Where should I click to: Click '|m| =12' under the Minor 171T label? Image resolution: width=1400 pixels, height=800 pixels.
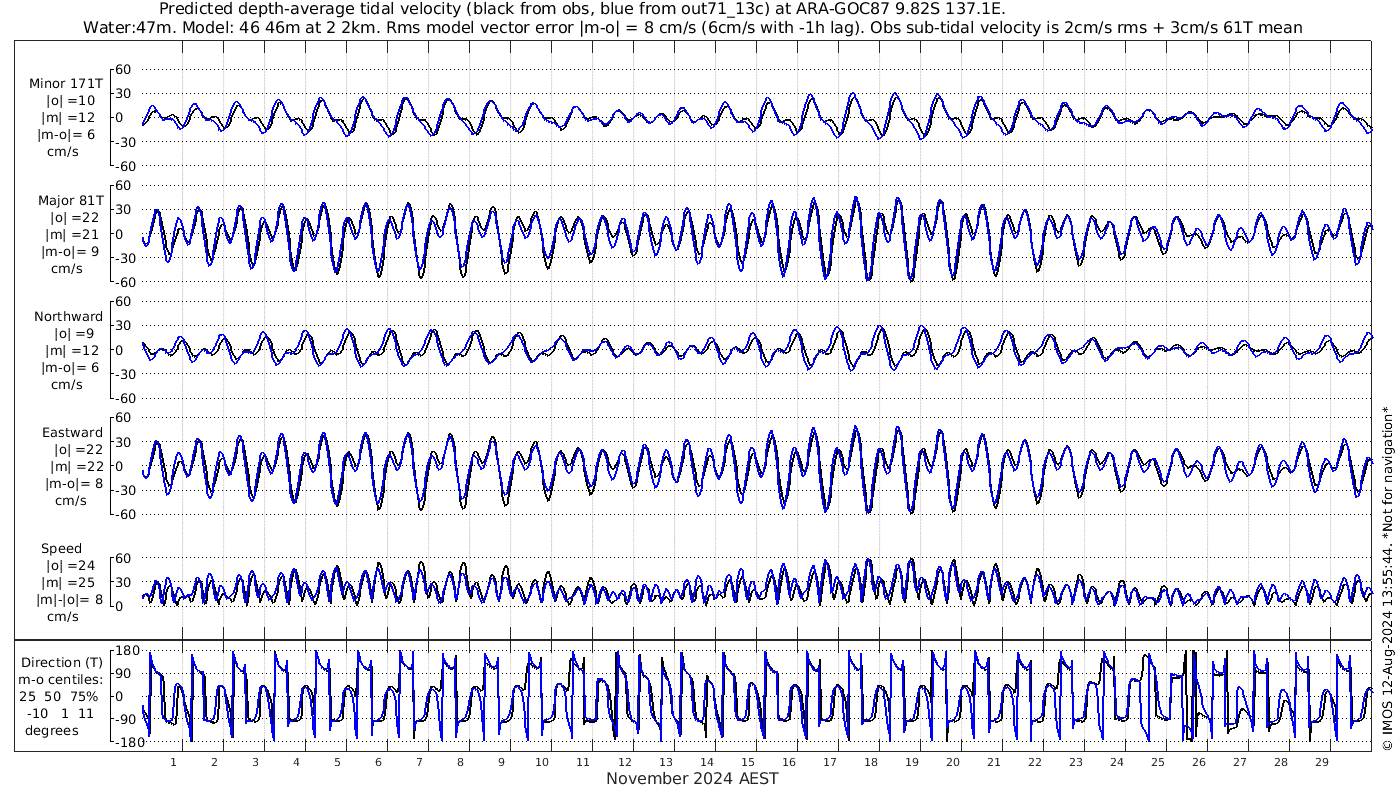coord(70,119)
